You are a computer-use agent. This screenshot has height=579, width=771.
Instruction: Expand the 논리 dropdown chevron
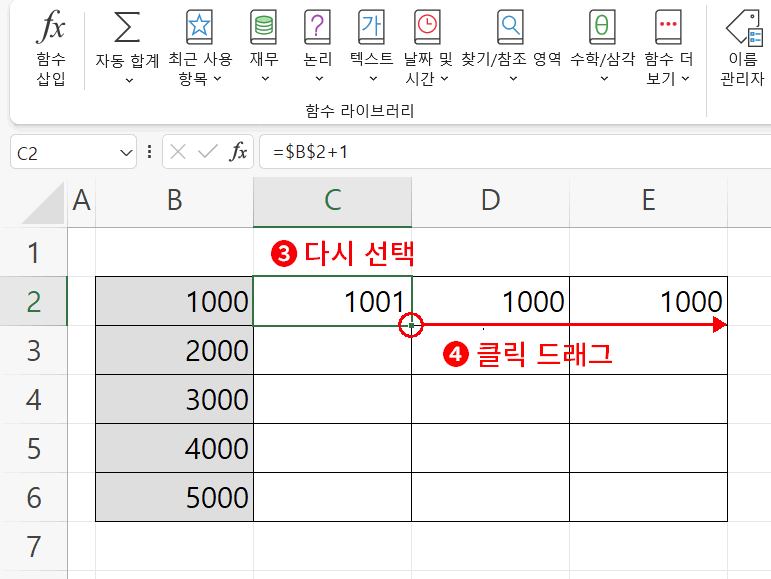(x=319, y=78)
